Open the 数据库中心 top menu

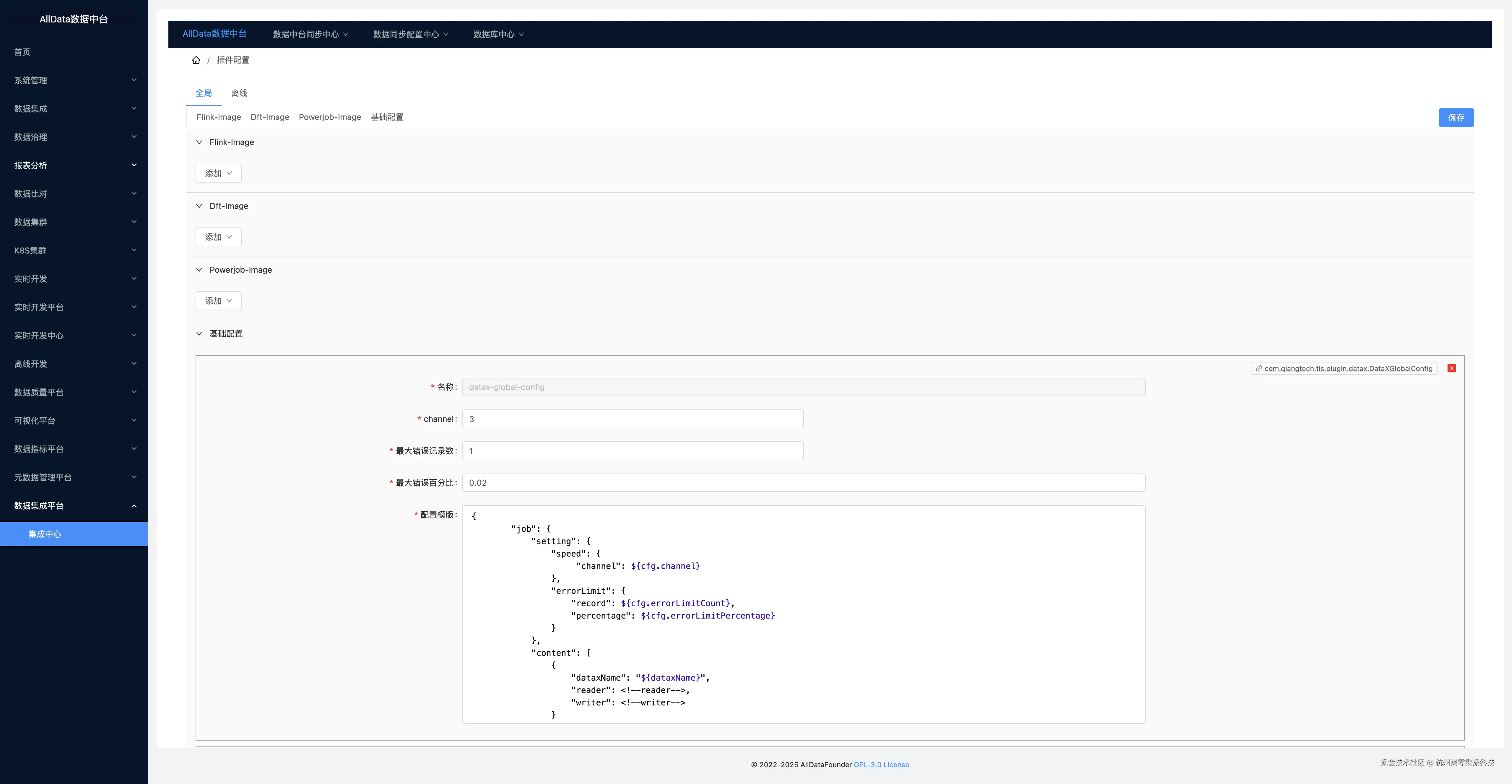498,34
